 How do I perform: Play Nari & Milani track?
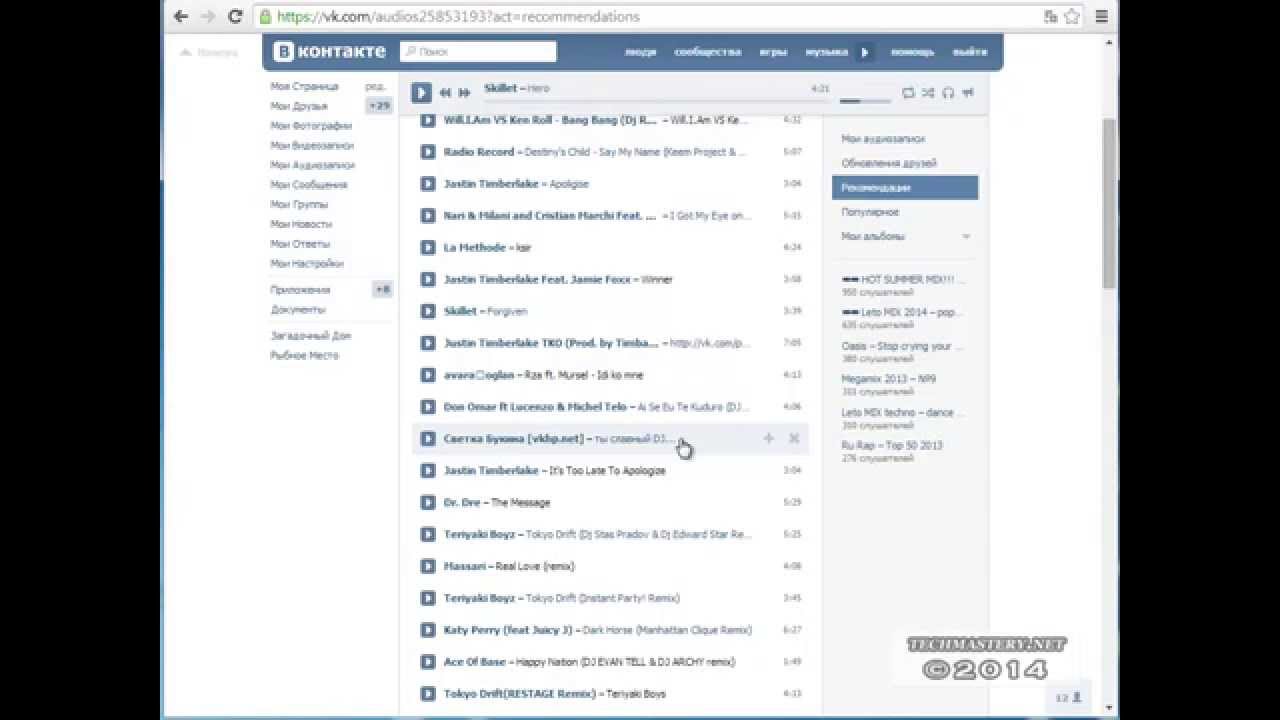point(428,215)
